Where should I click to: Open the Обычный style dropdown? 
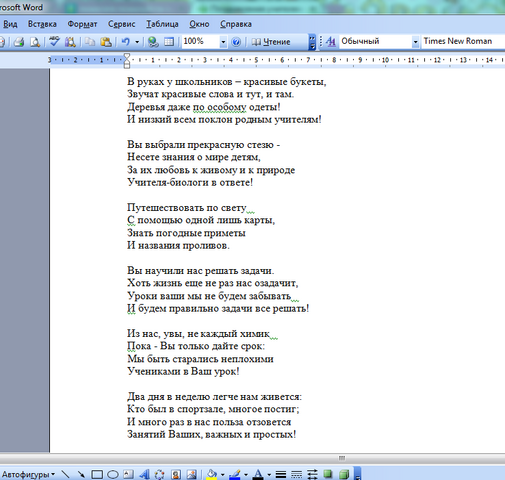point(415,42)
